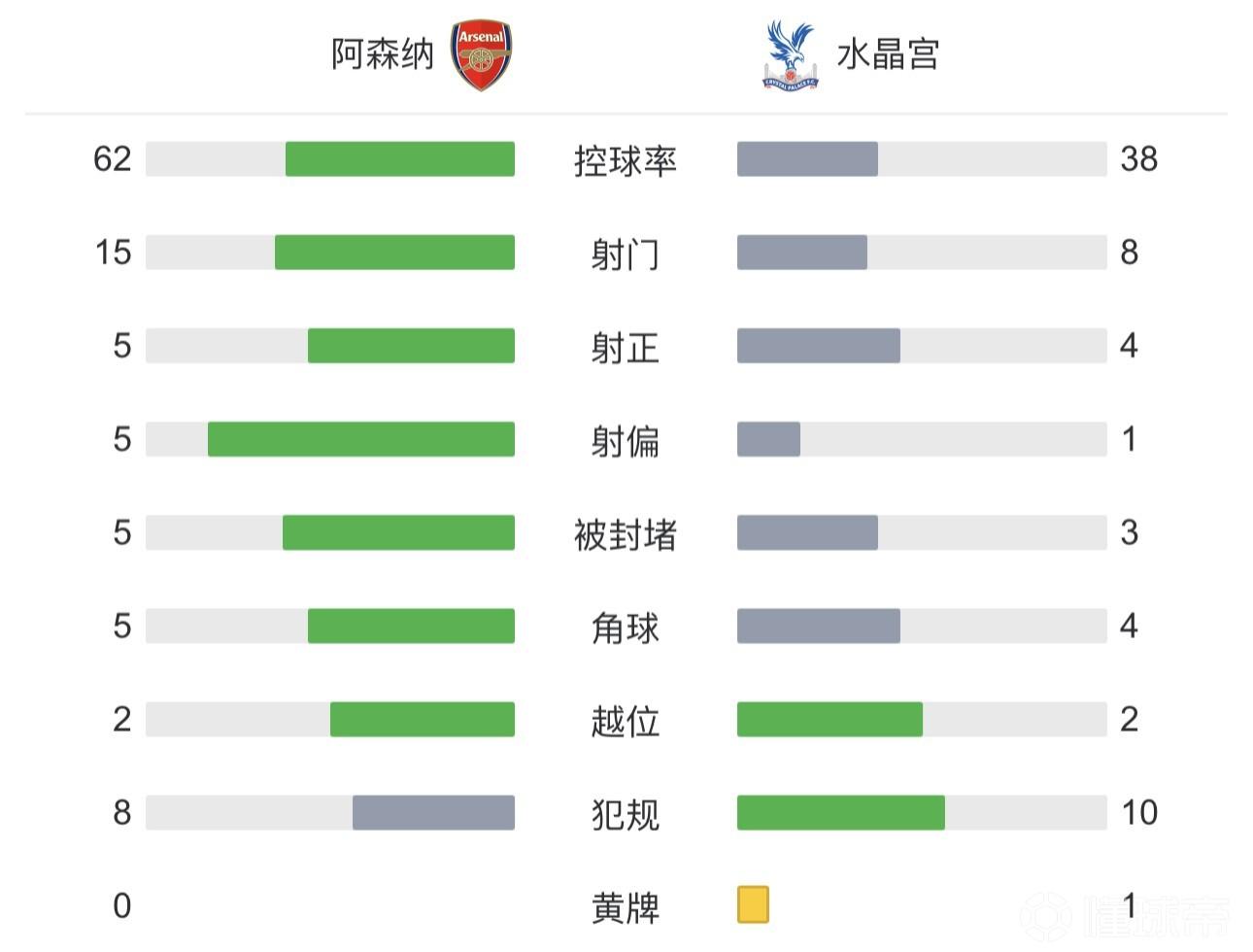Click the yellow card icon
Screen dimensions: 1253x952
pos(753,904)
